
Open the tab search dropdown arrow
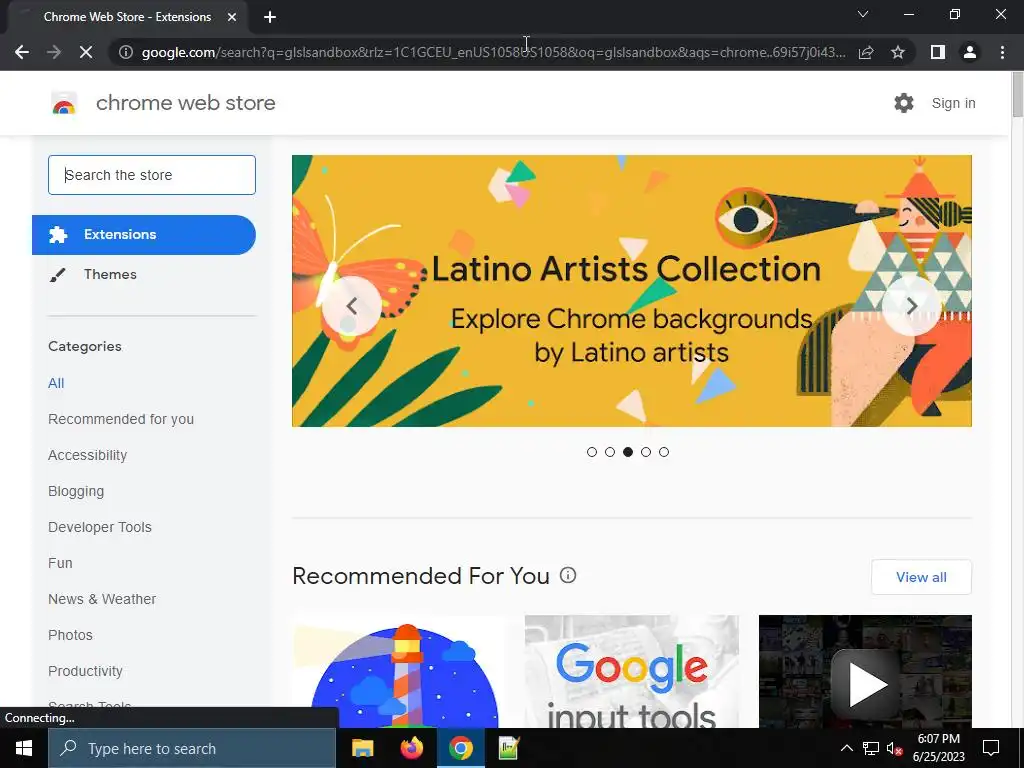[863, 14]
